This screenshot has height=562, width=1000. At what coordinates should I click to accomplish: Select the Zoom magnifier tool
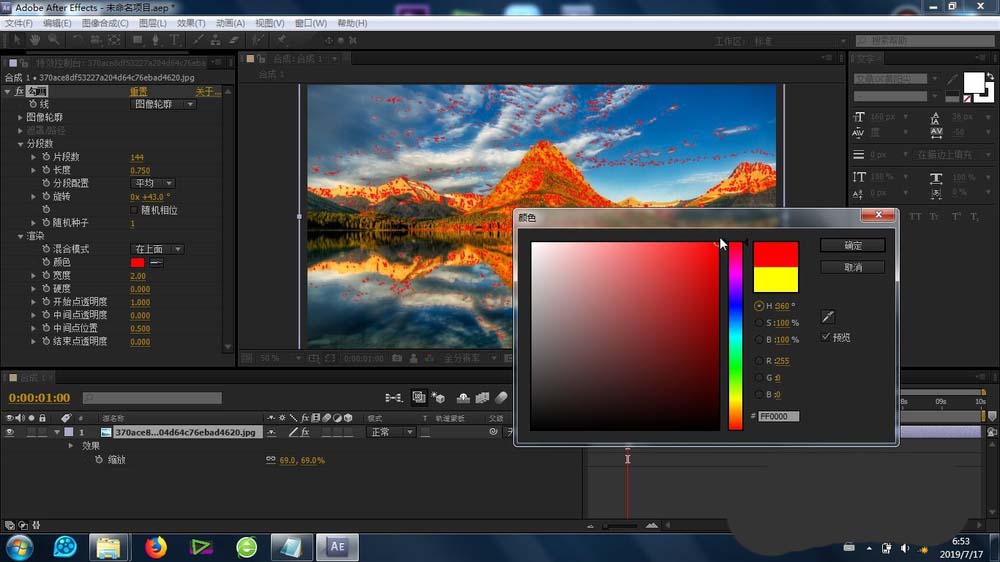point(54,40)
